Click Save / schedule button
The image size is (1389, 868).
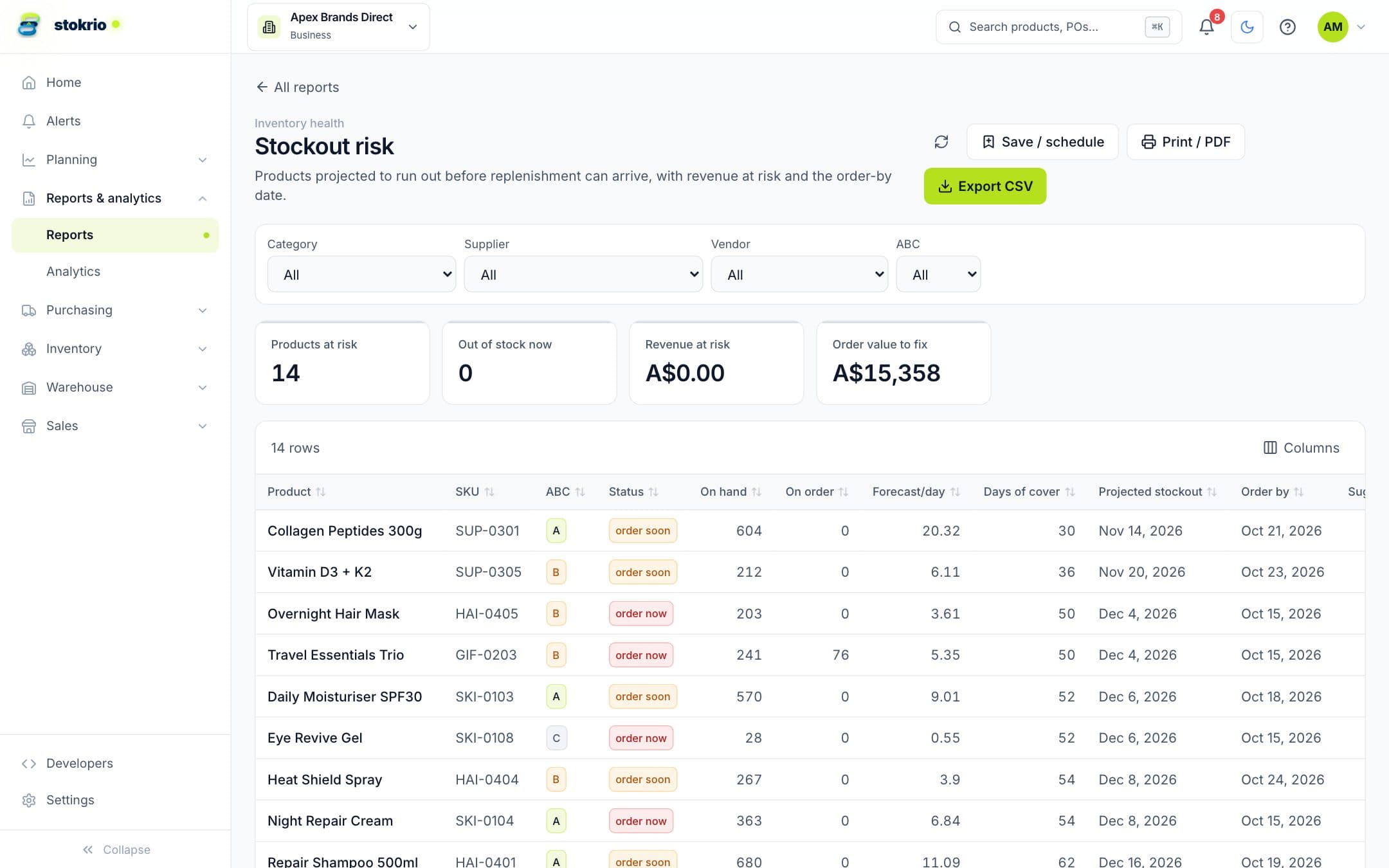tap(1042, 141)
